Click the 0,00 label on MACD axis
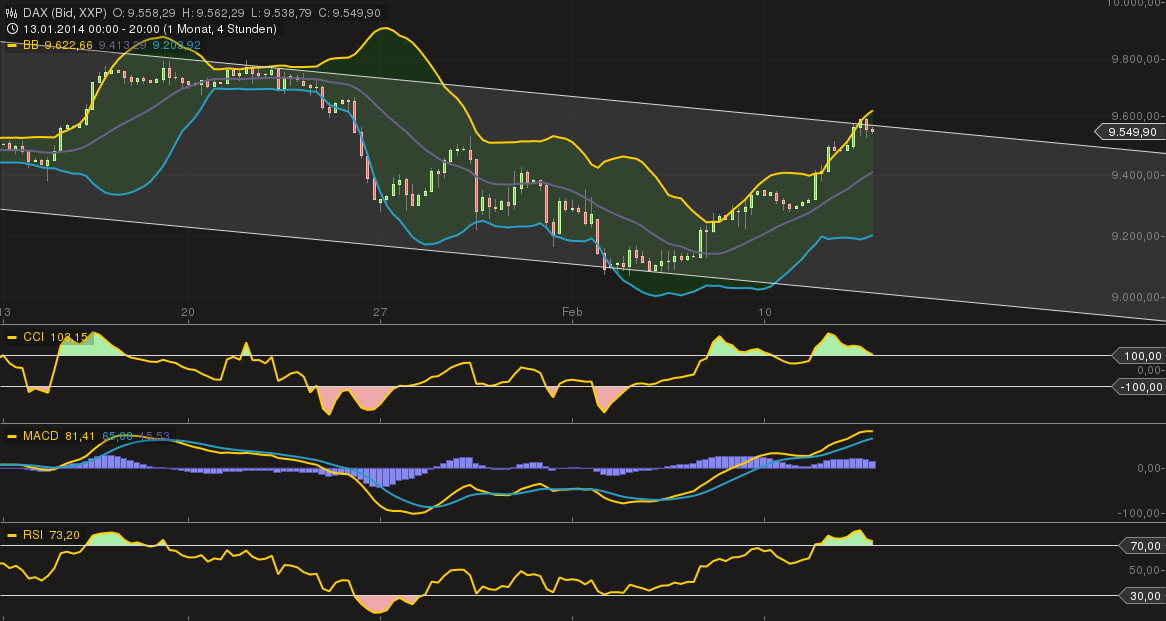1166x621 pixels. (x=1149, y=468)
